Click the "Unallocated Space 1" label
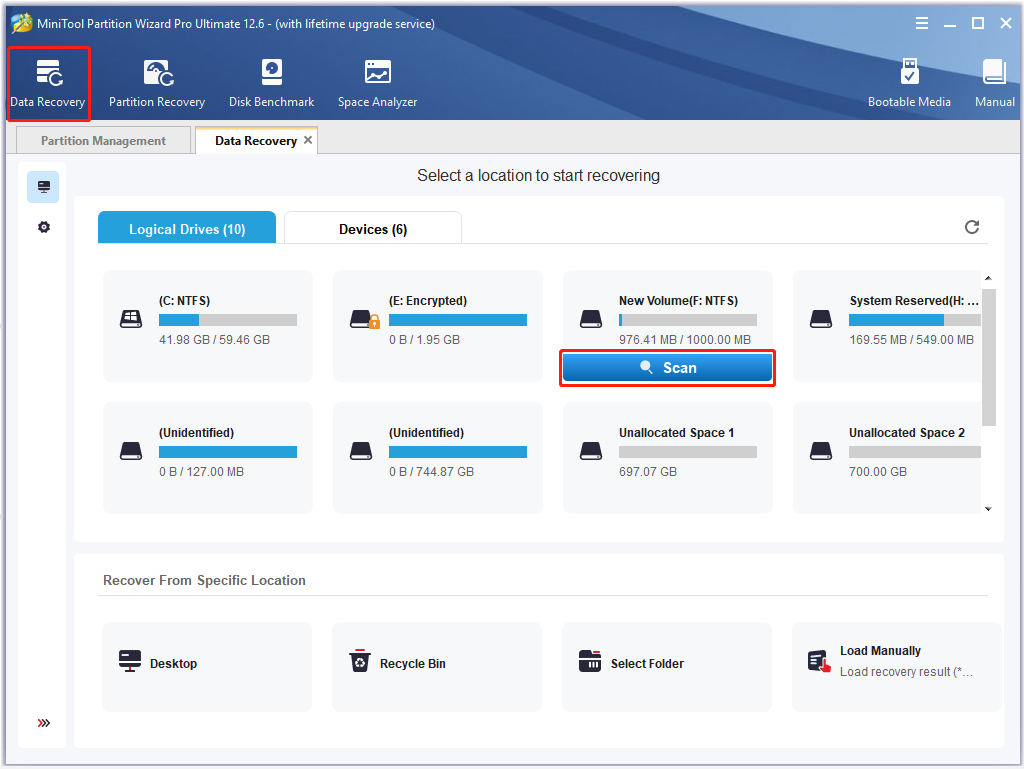This screenshot has height=769, width=1024. [x=677, y=433]
